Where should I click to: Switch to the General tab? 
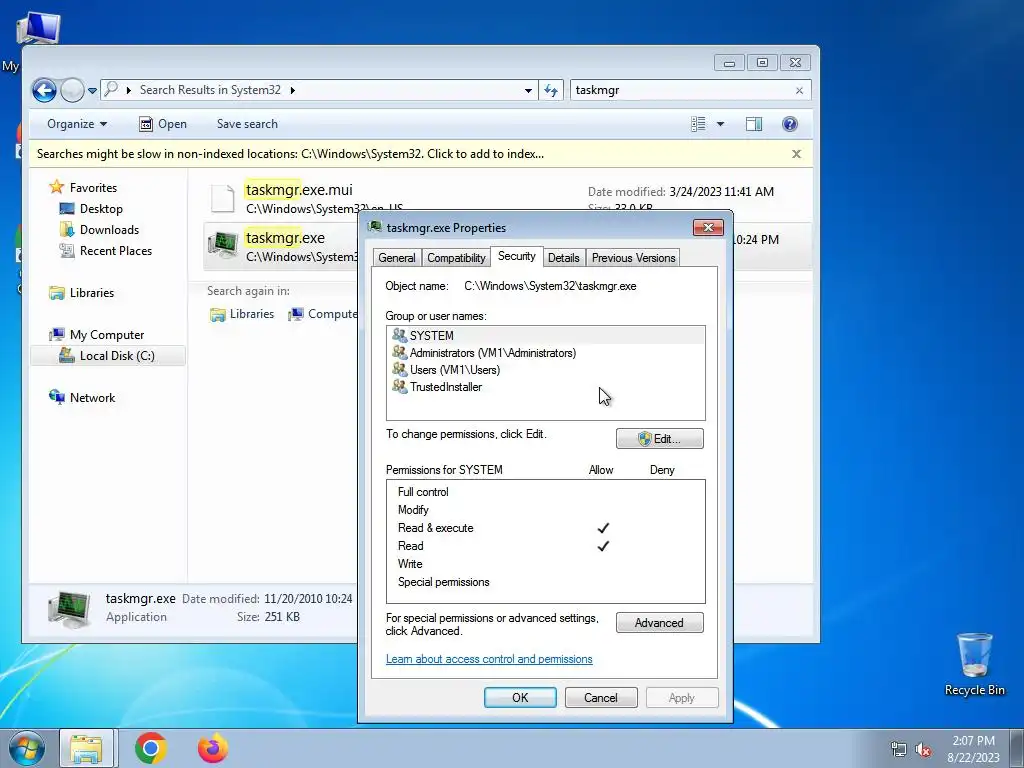[397, 258]
